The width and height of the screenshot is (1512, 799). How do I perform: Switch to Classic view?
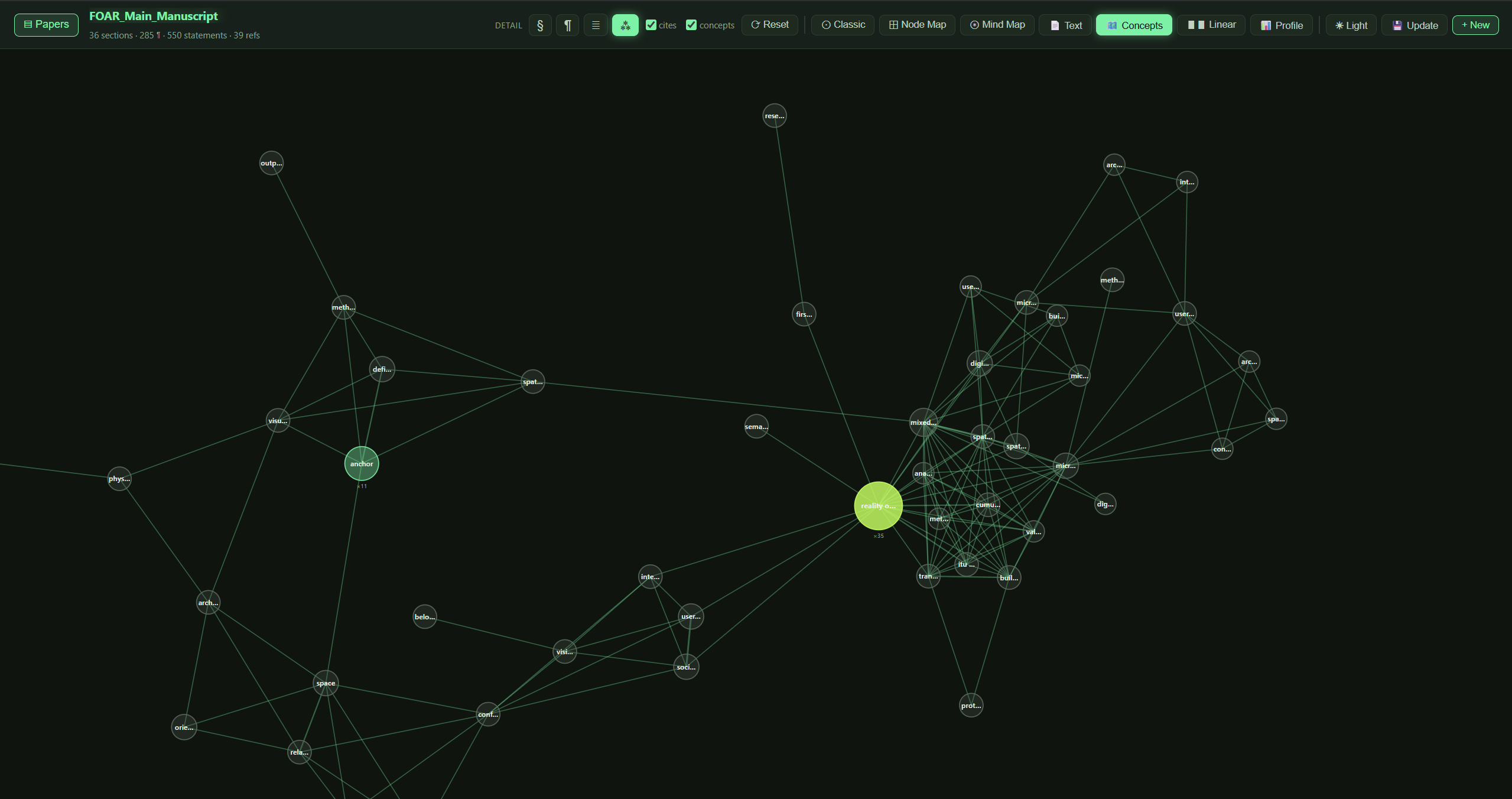point(843,25)
